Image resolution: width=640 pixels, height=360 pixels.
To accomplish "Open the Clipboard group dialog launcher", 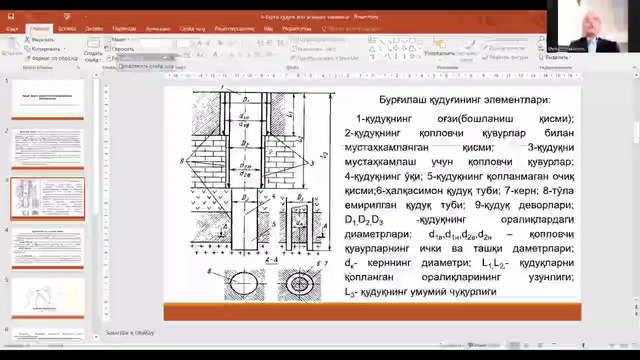I will click(x=78, y=67).
